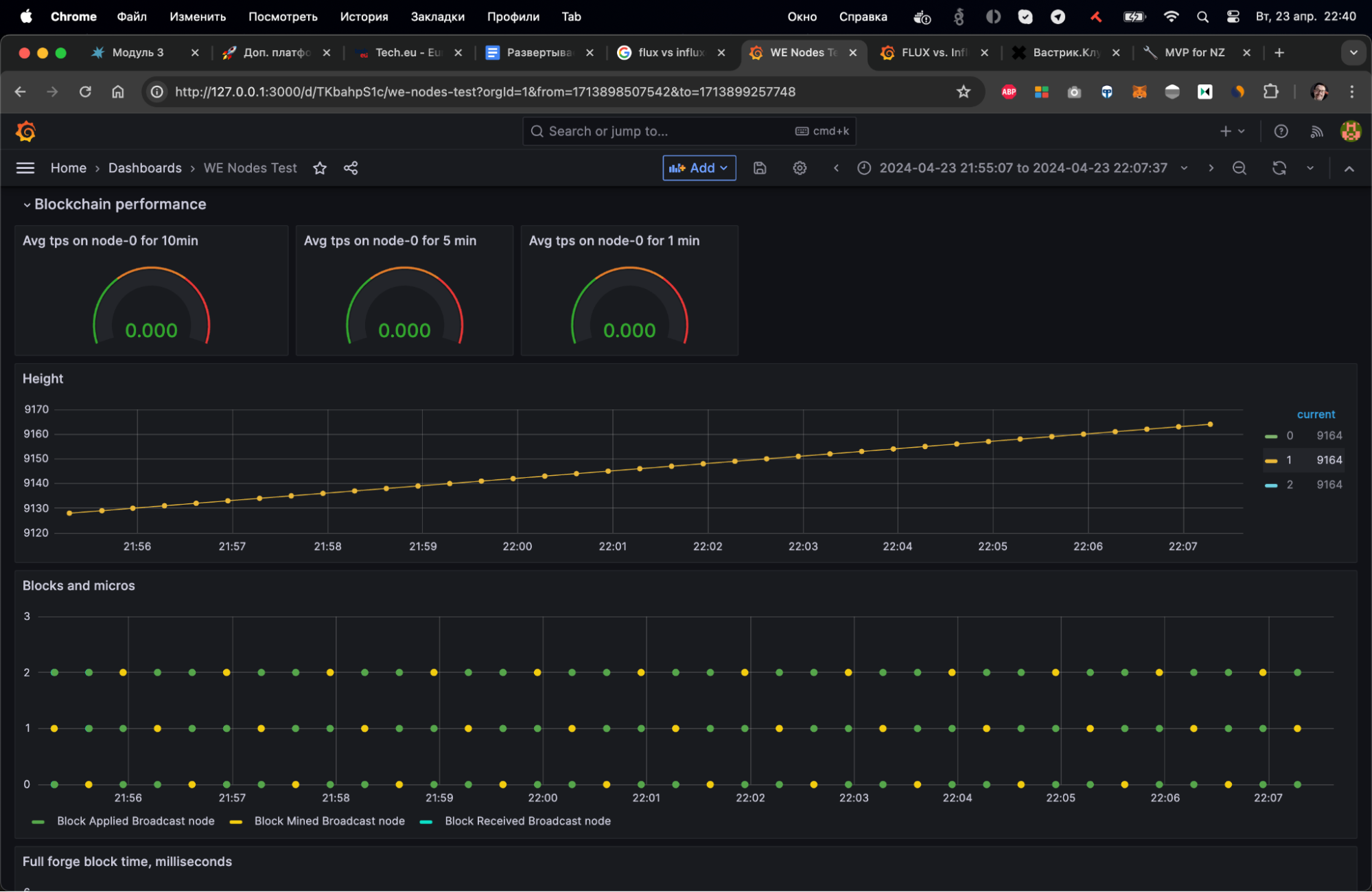This screenshot has width=1372, height=892.
Task: Go to Dashboards breadcrumb link
Action: coord(145,168)
